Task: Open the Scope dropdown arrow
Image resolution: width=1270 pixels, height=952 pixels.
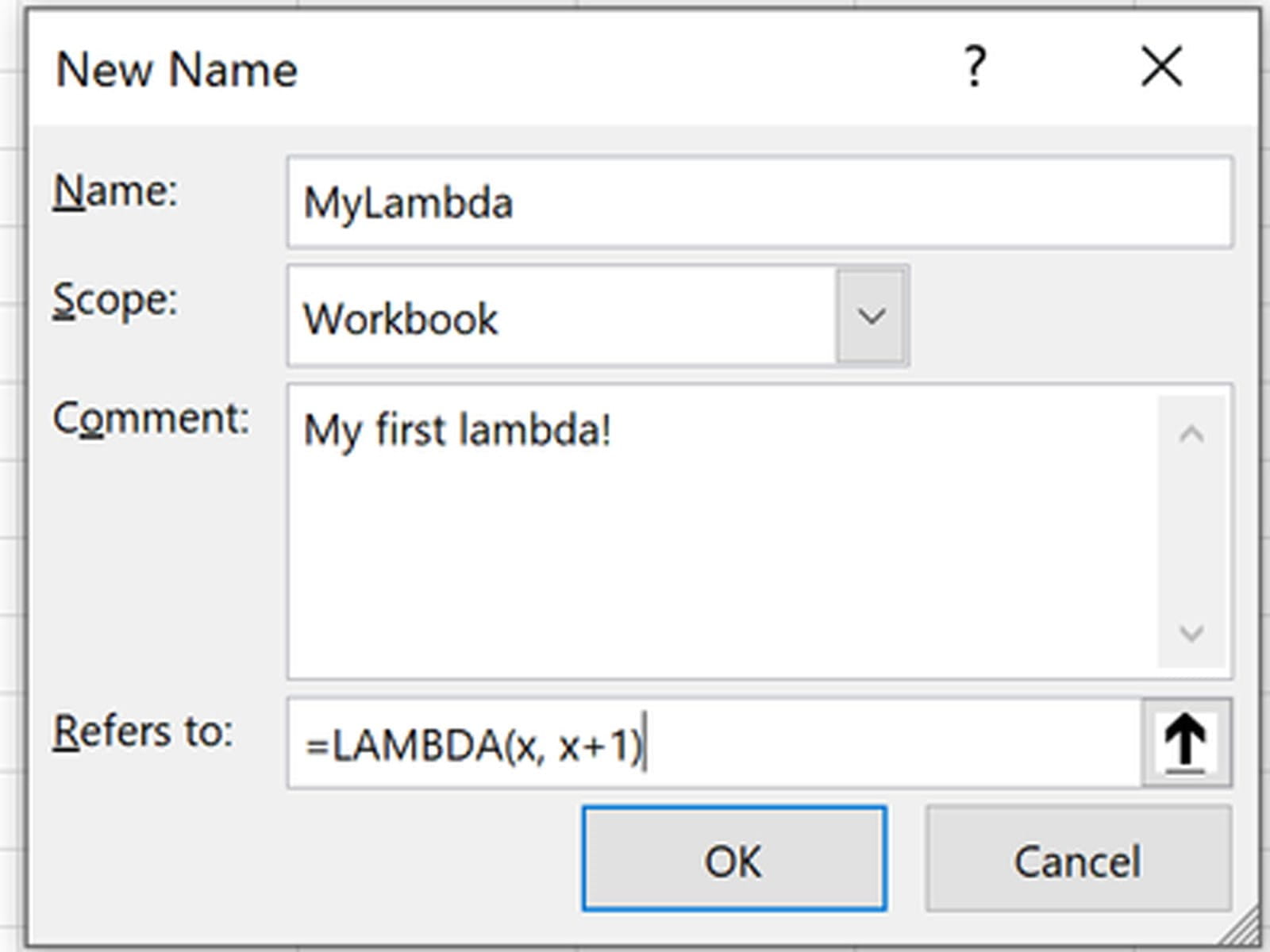Action: tap(872, 317)
